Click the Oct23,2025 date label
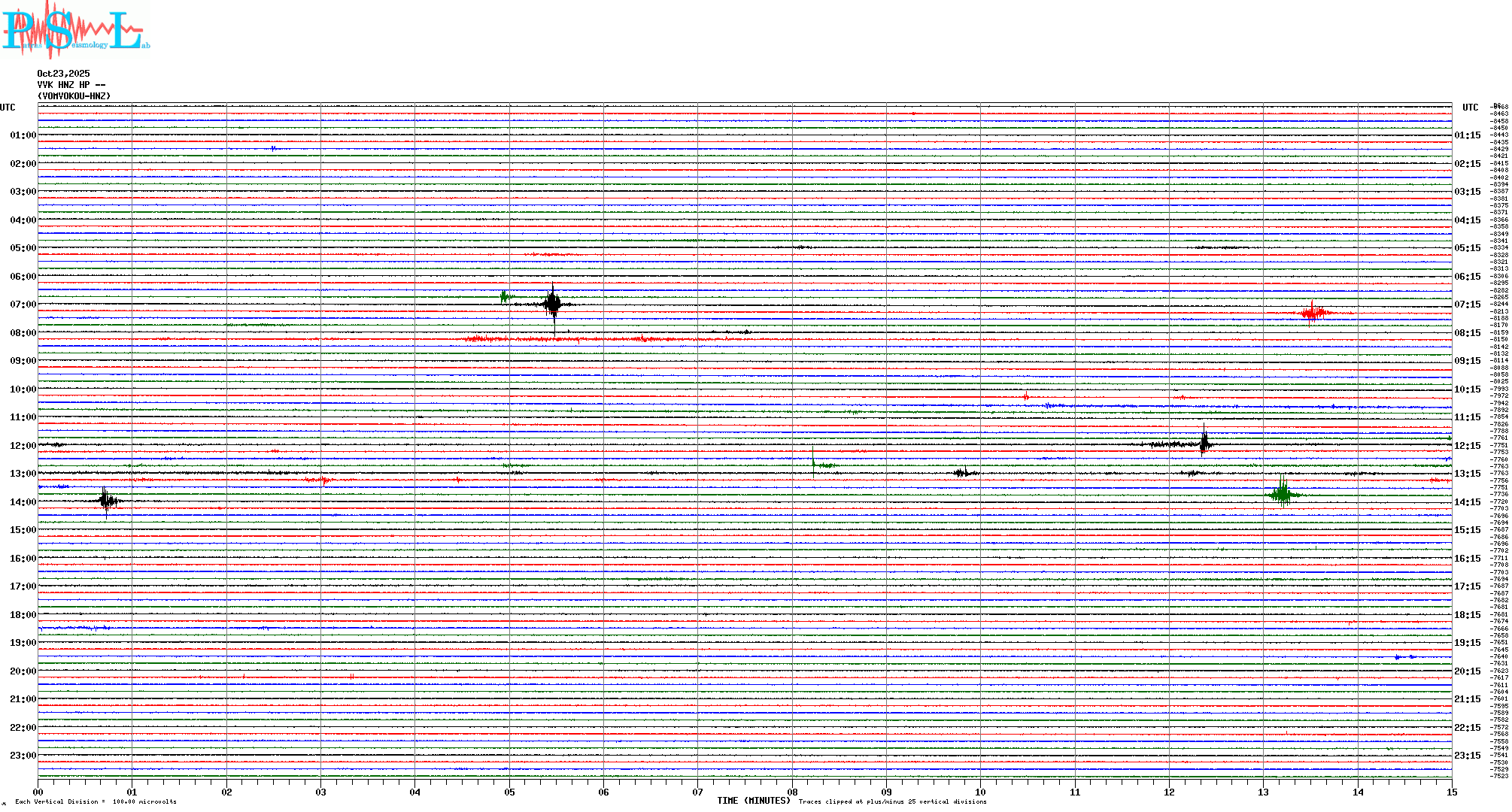Screen dimensions: 1512x812 pyautogui.click(x=63, y=74)
